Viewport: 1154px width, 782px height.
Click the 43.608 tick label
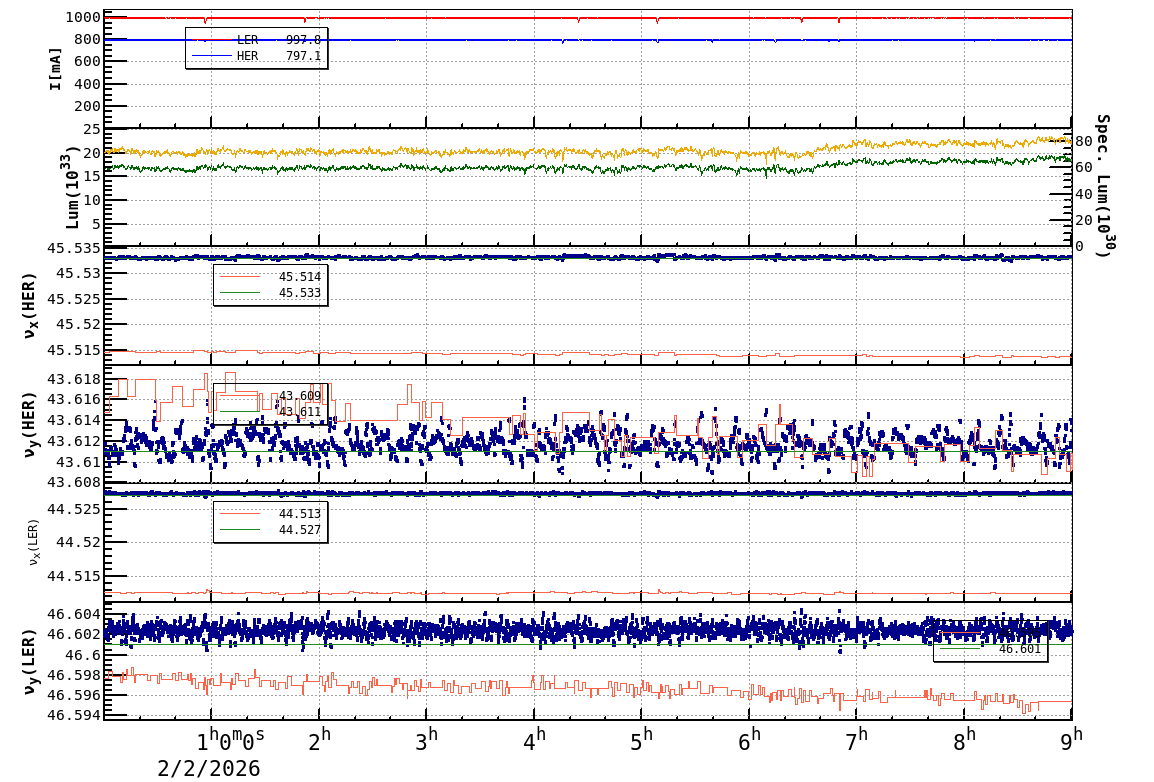click(74, 483)
